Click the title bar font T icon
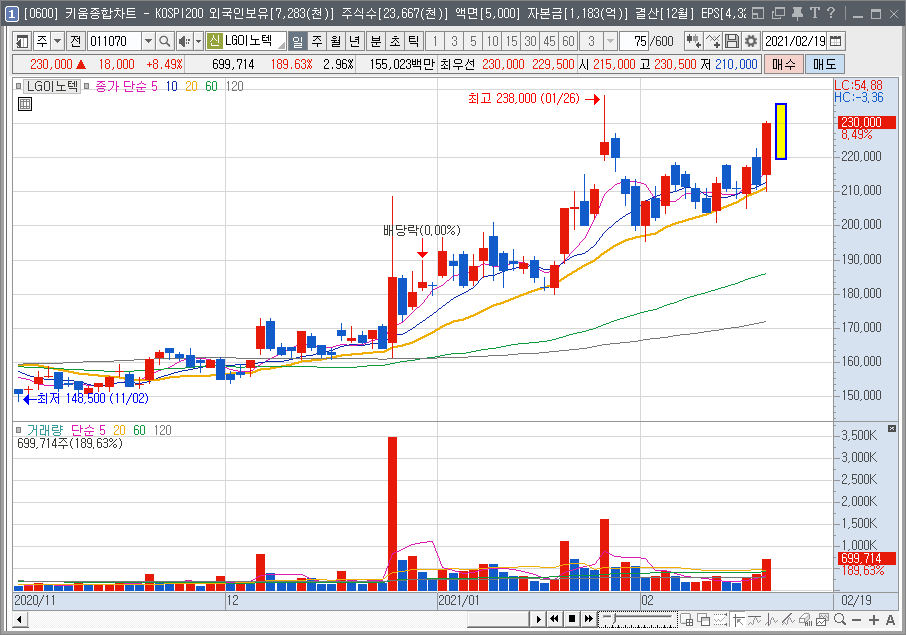The width and height of the screenshot is (906, 635). point(815,13)
